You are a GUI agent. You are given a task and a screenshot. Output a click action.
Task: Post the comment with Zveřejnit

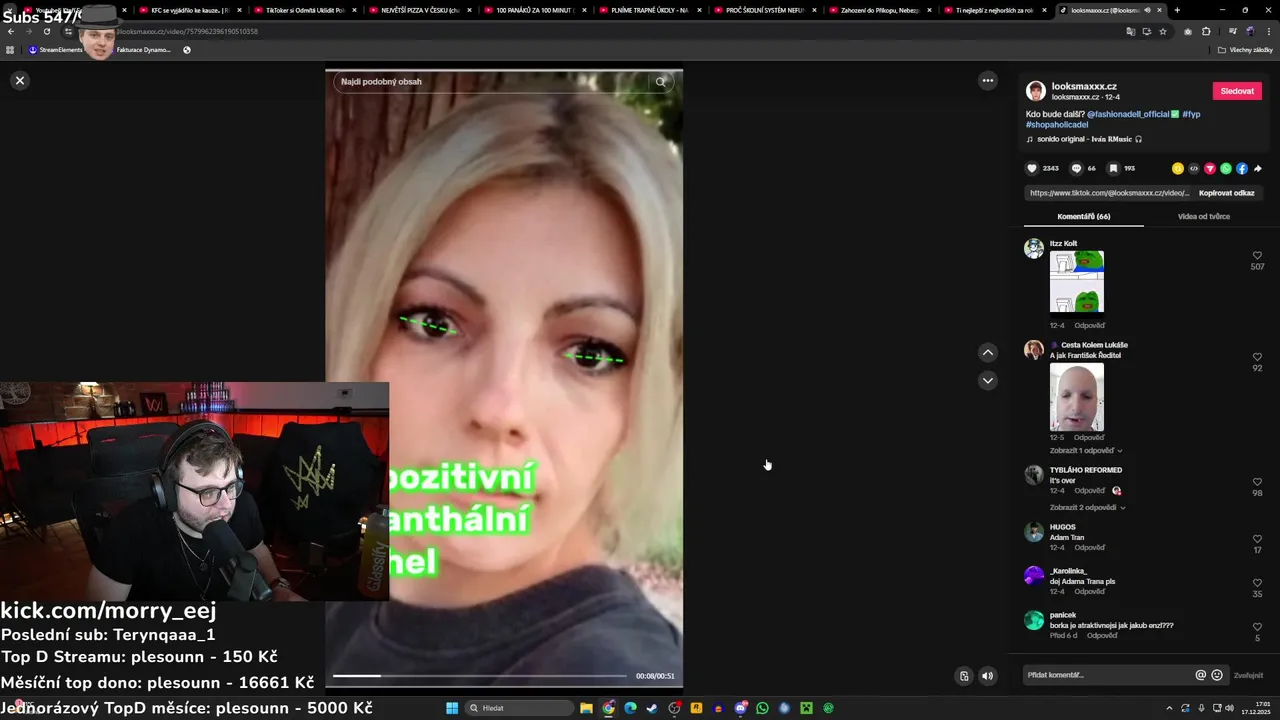coord(1248,675)
